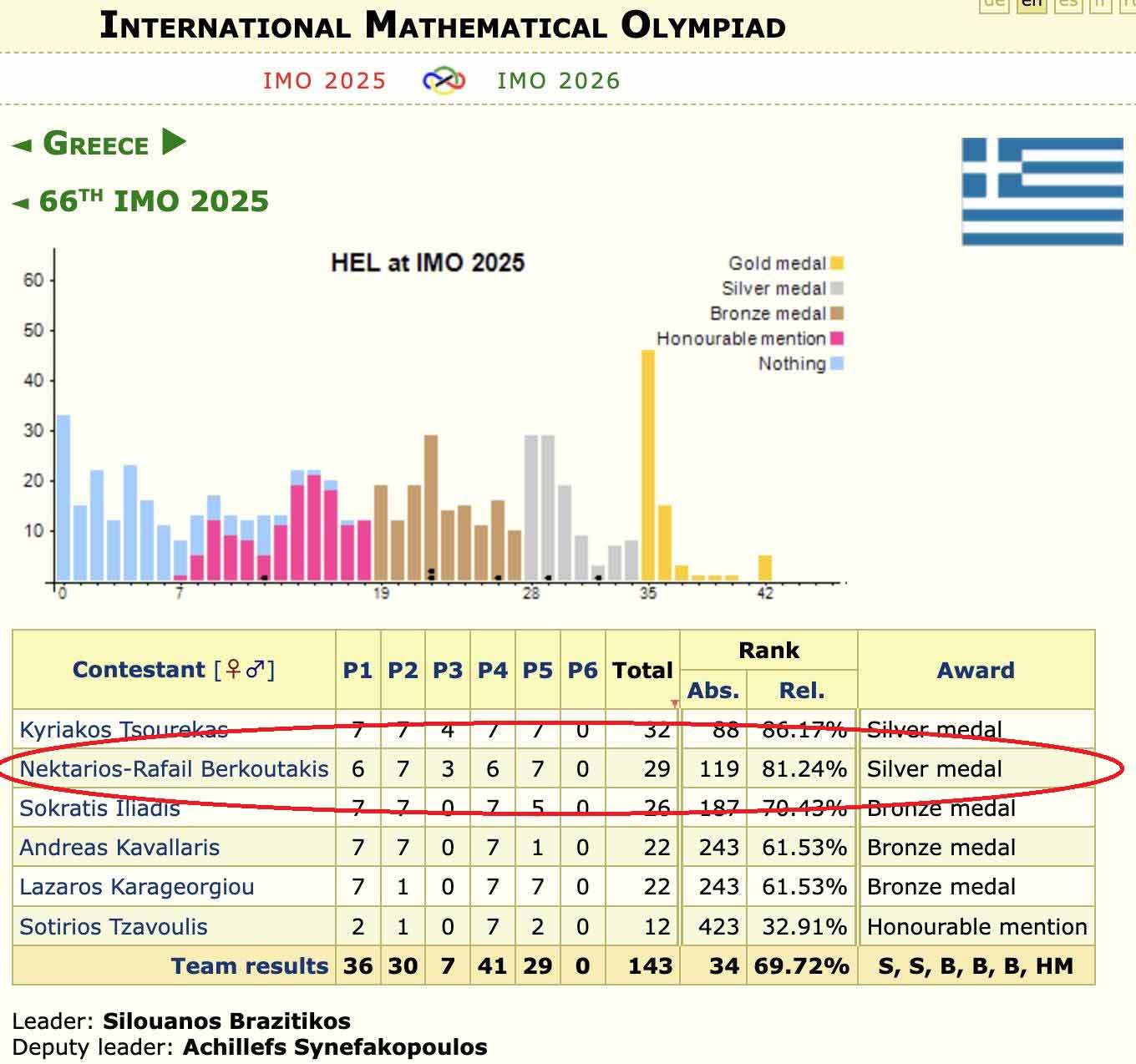Sort table by P5 column
The image size is (1136, 1064).
tap(538, 670)
